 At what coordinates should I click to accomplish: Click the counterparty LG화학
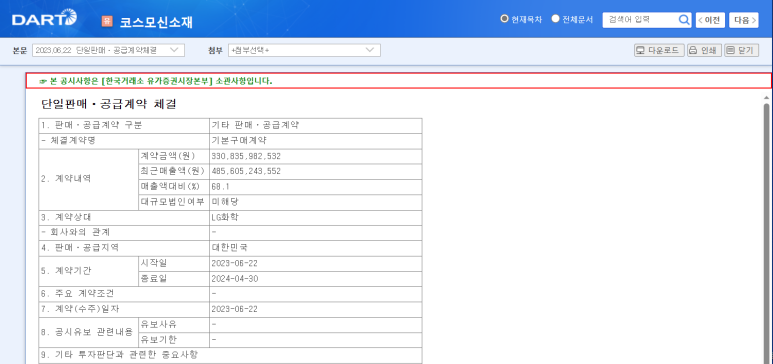pos(224,218)
